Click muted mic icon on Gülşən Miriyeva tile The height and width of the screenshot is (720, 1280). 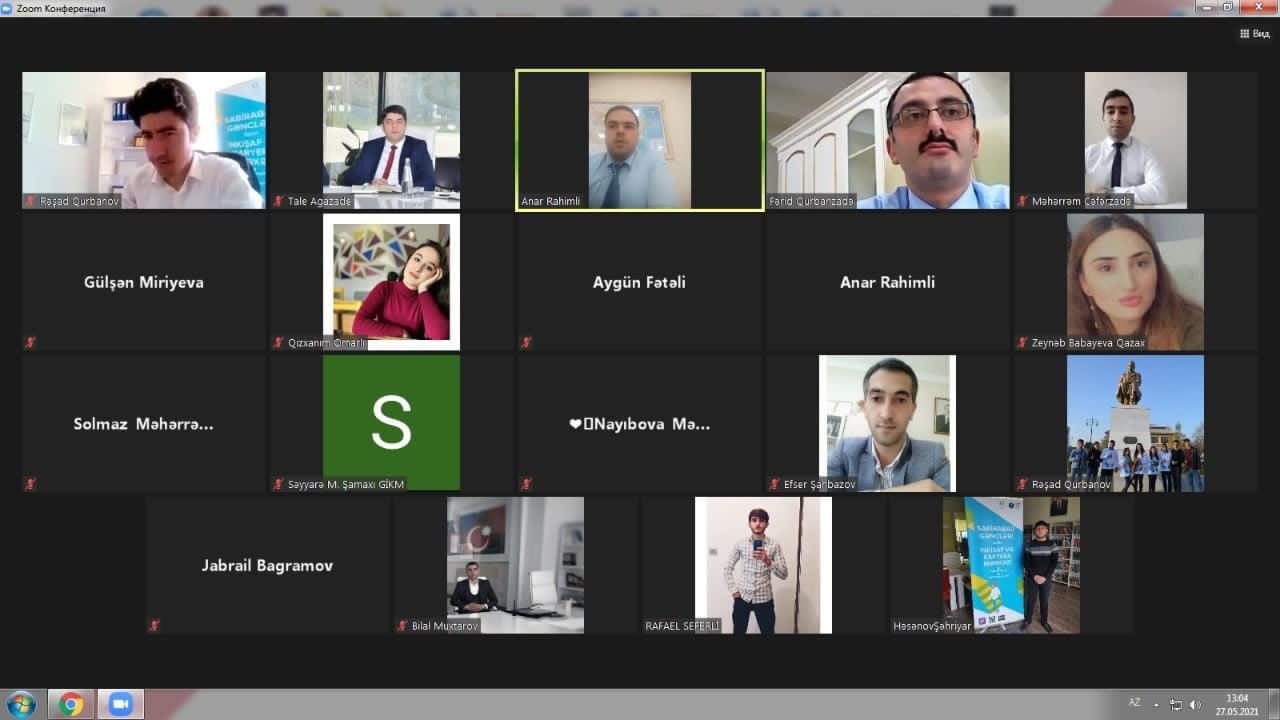(x=30, y=342)
